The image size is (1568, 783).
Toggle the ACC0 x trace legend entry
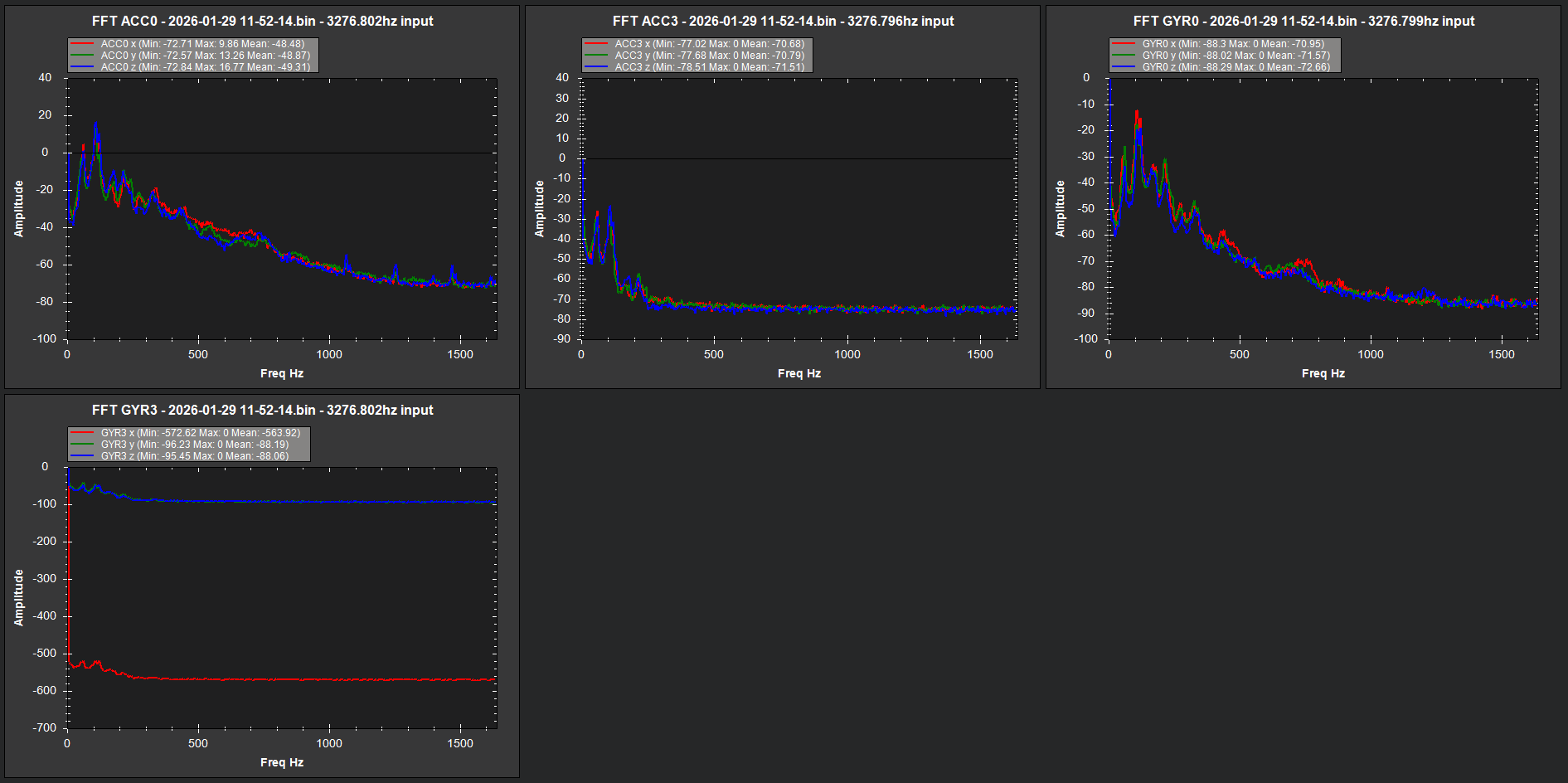[201, 44]
